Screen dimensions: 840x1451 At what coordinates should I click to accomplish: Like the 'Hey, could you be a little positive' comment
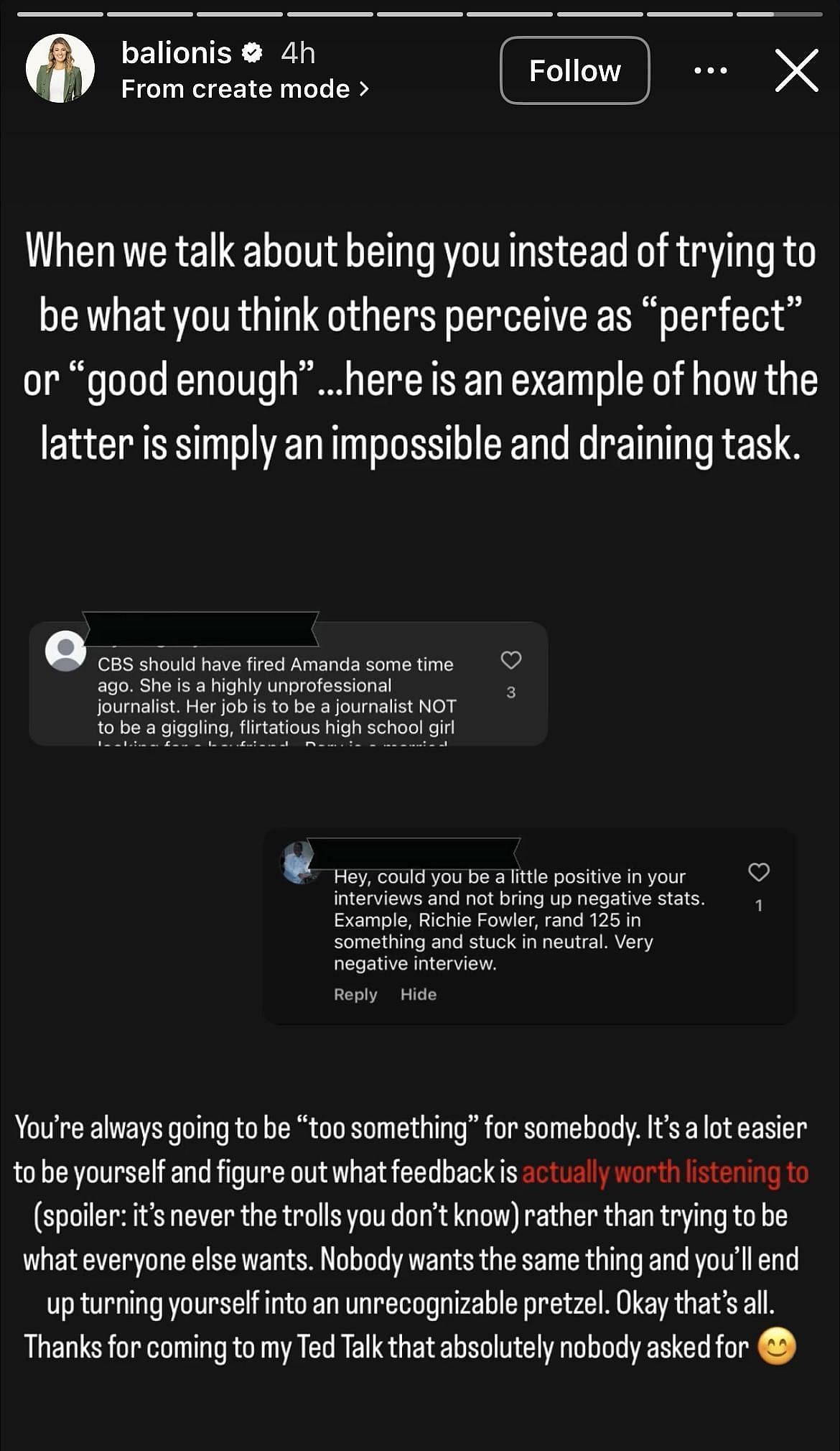759,872
